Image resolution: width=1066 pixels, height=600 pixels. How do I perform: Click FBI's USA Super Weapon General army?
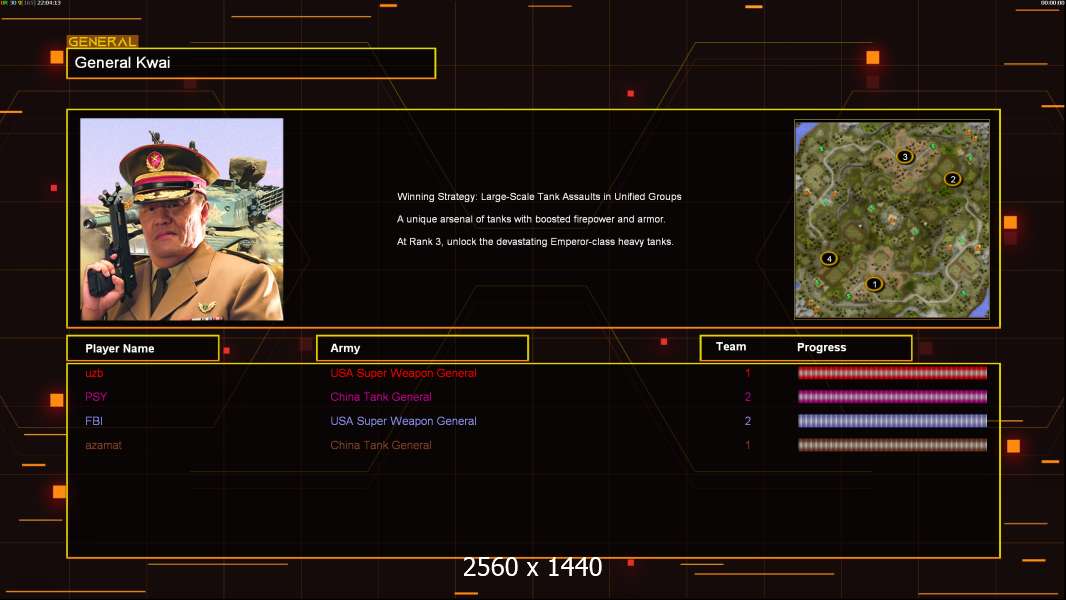(x=403, y=421)
